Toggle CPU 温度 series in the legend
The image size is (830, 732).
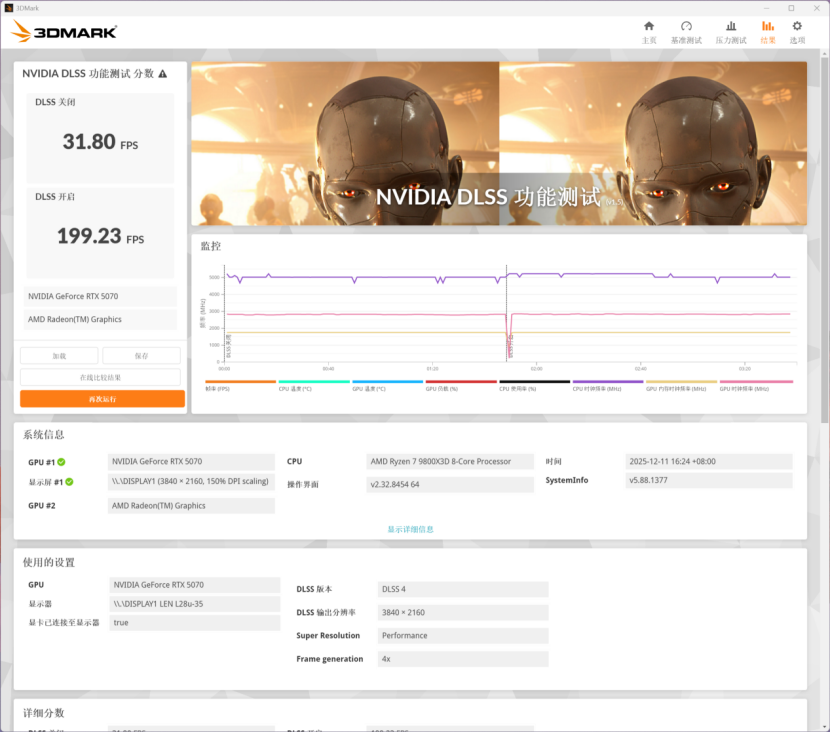click(314, 382)
